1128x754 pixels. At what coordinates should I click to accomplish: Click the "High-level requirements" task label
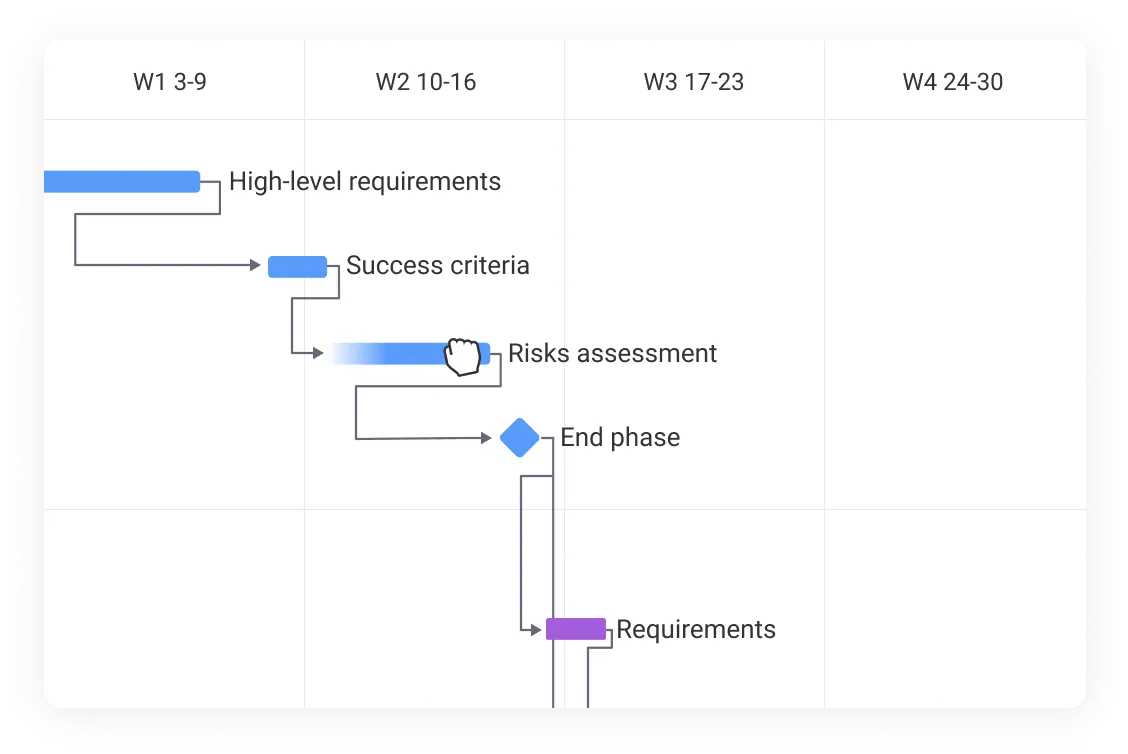[x=365, y=181]
